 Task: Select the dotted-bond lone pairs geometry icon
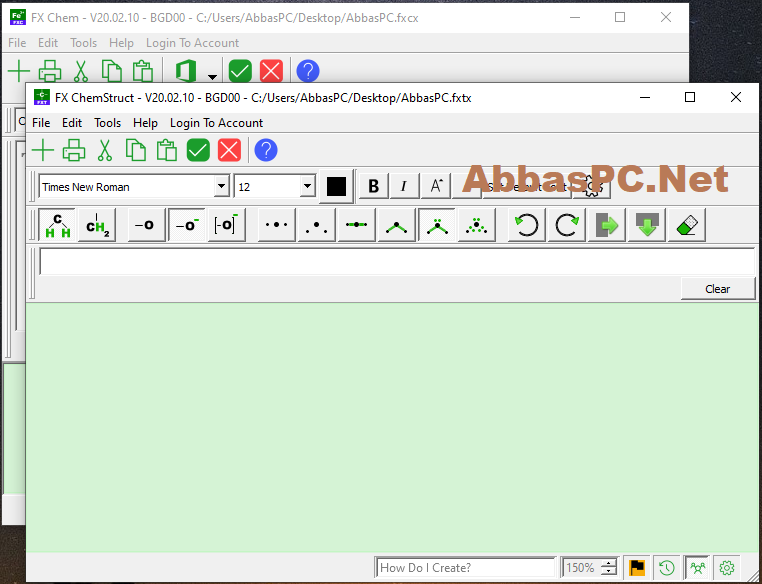coord(476,225)
